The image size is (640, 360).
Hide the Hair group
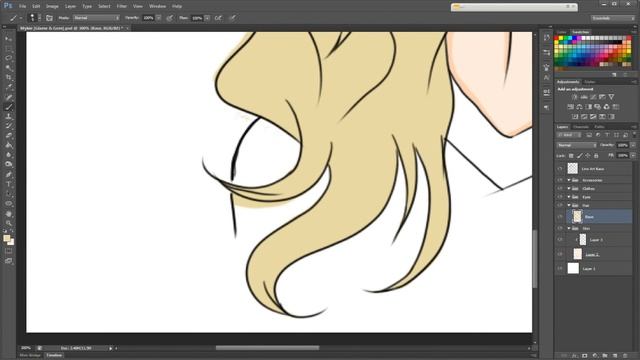[x=560, y=205]
